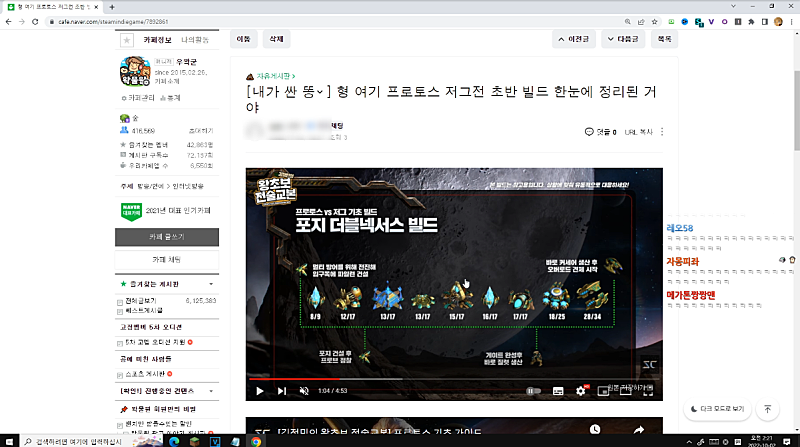
Task: Click the 이동 move button
Action: (x=243, y=39)
